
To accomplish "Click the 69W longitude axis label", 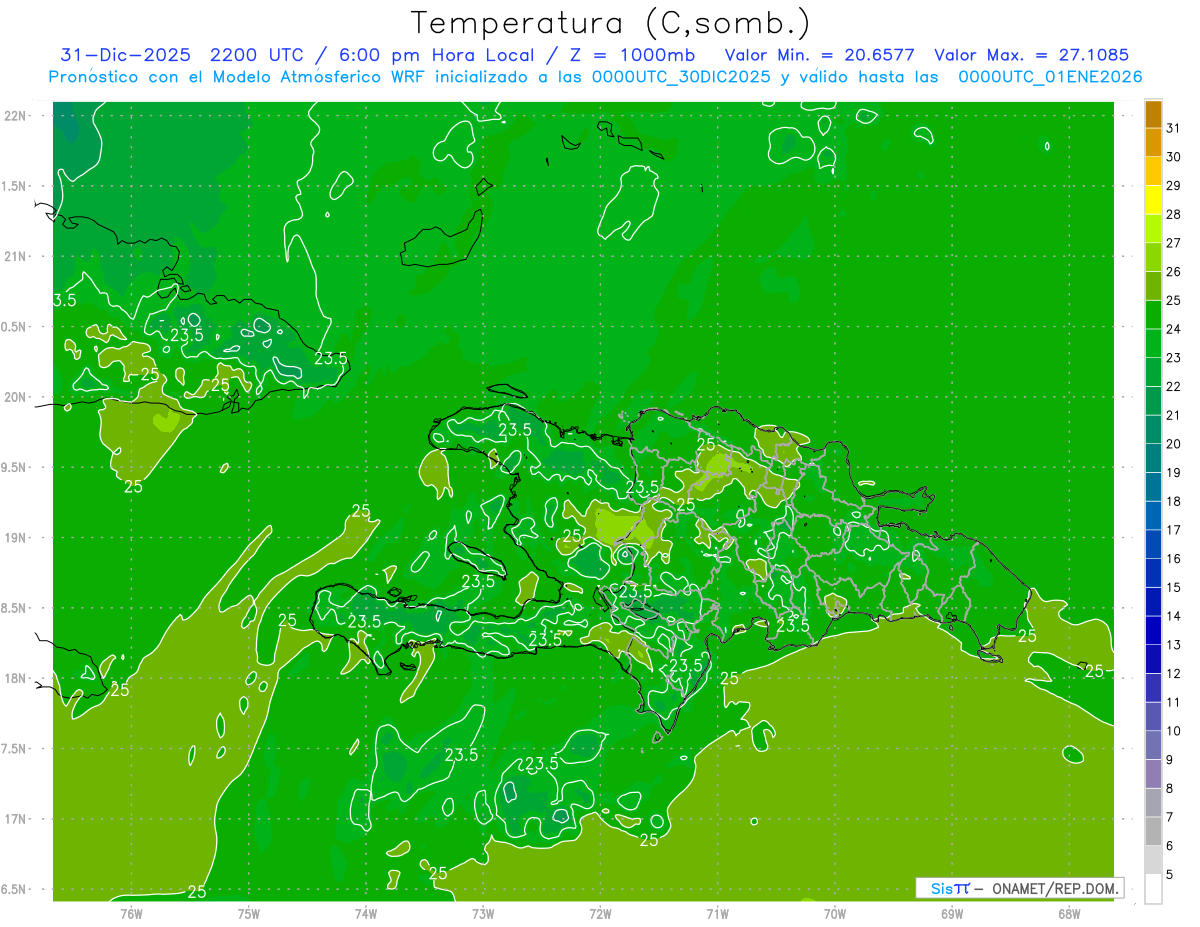I will click(952, 913).
